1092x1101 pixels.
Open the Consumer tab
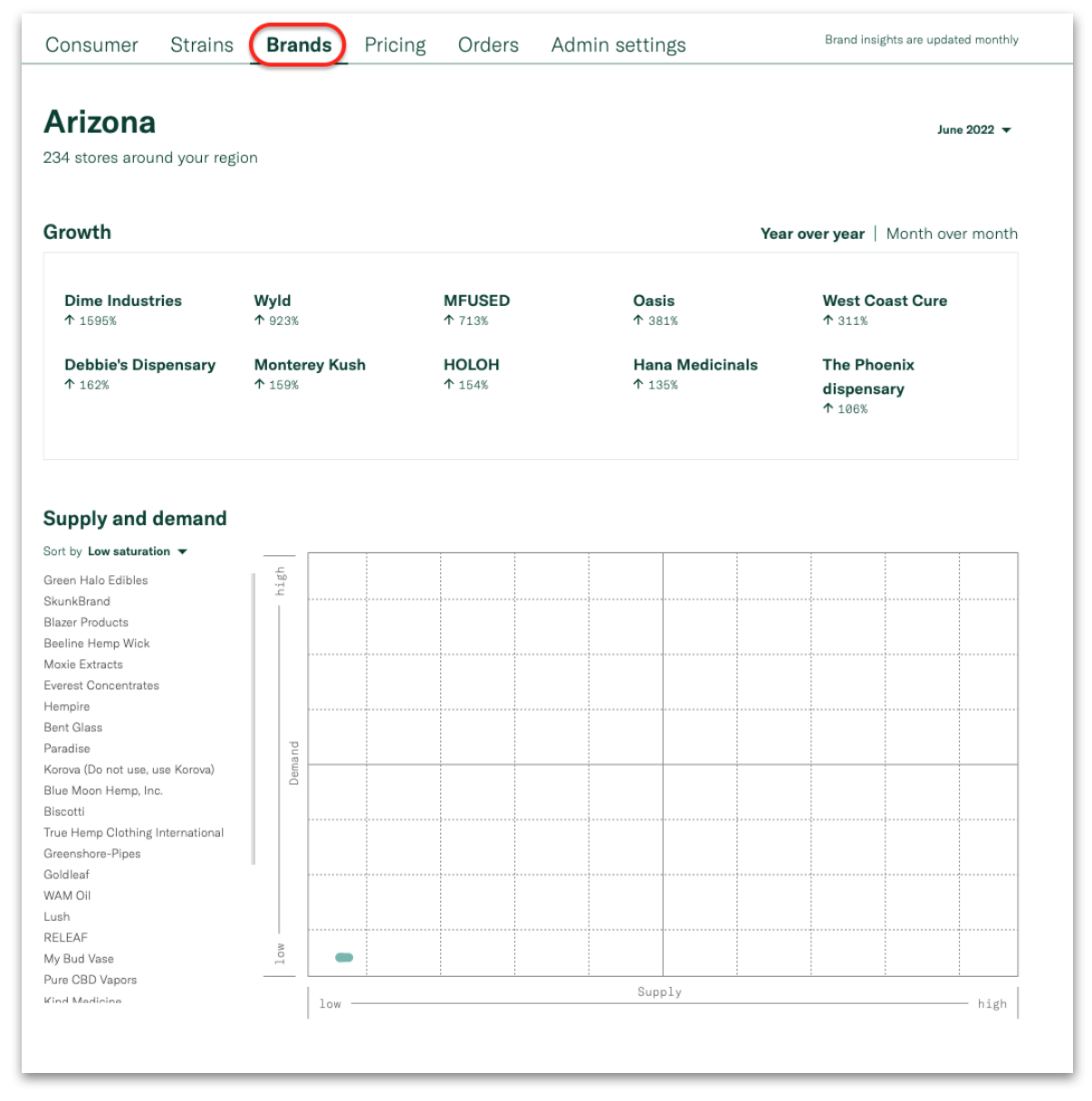click(91, 45)
